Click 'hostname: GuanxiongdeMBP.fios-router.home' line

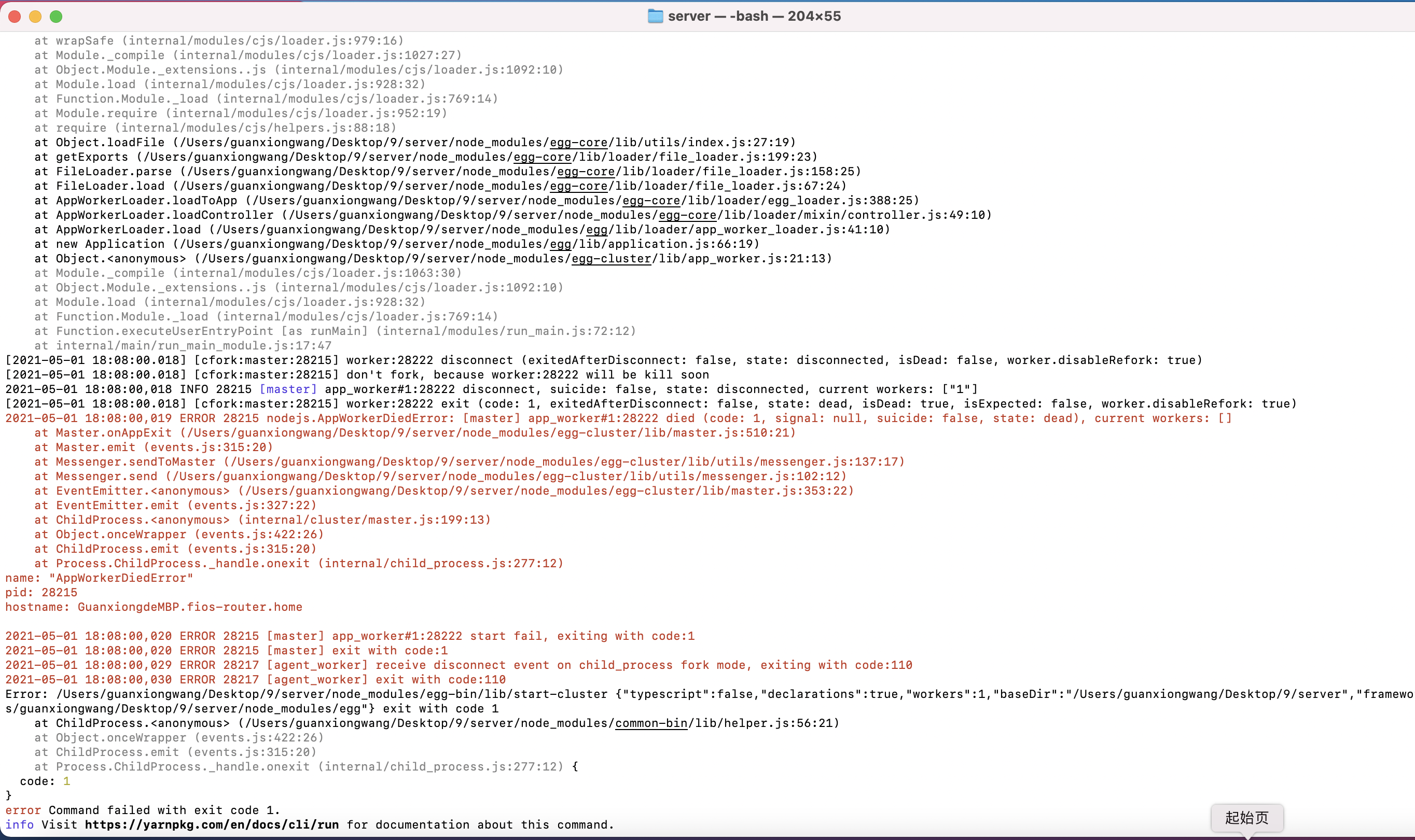tap(154, 607)
